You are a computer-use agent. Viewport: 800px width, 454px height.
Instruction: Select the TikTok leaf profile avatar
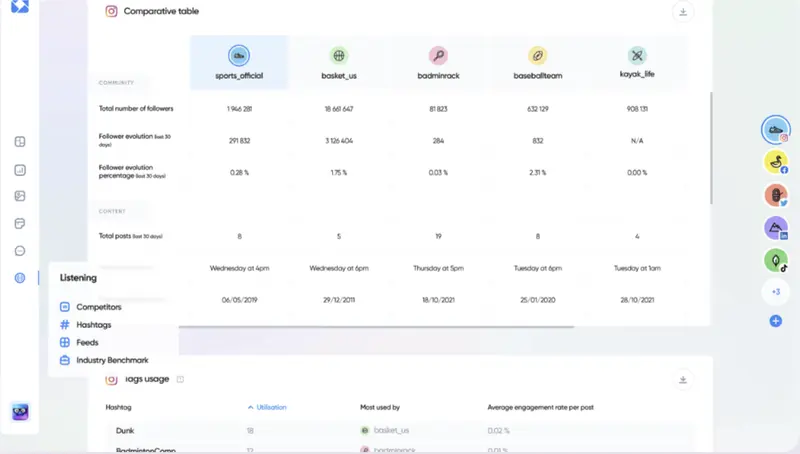(775, 260)
